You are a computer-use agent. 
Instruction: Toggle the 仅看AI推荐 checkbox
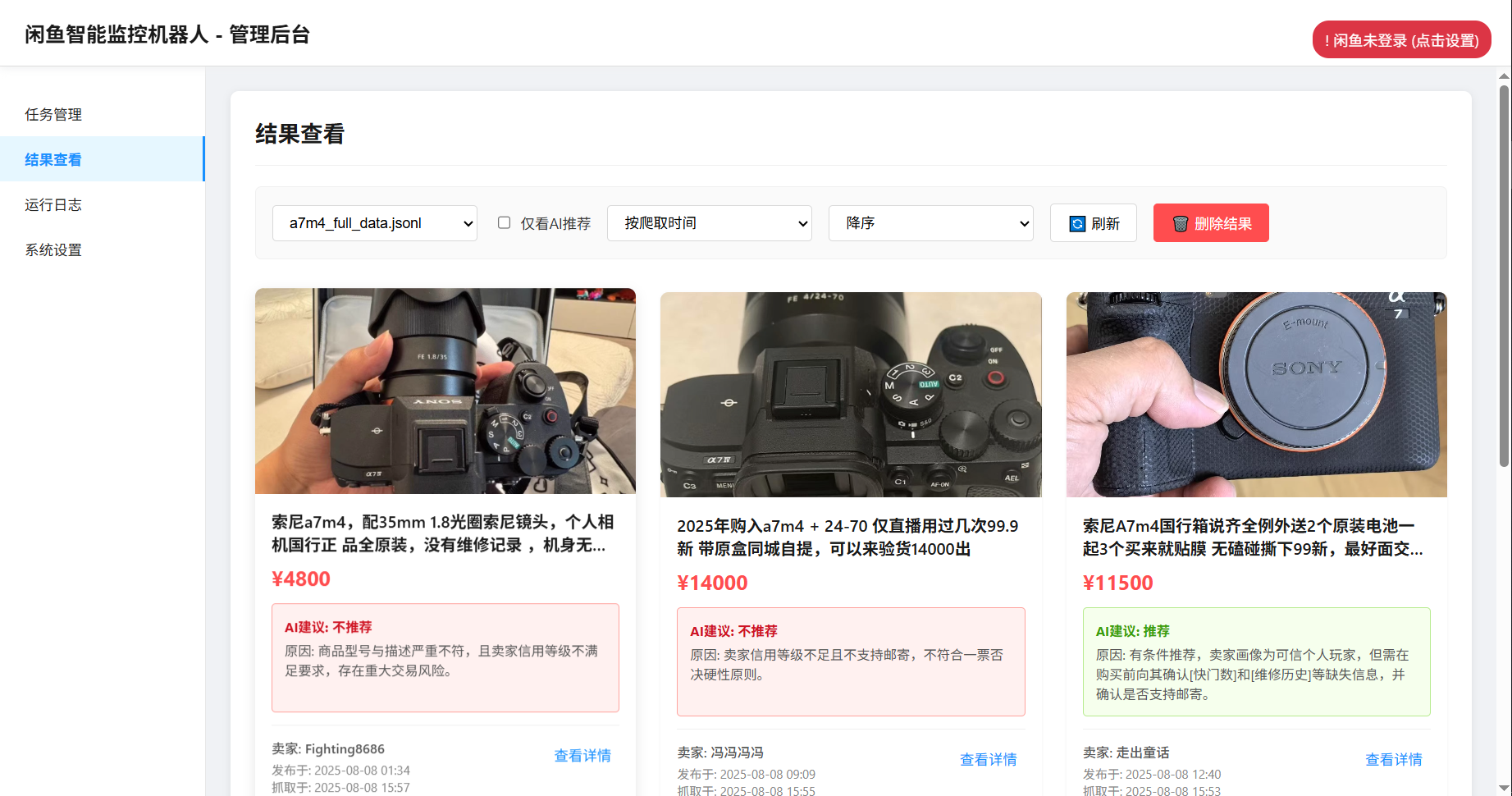click(x=504, y=222)
